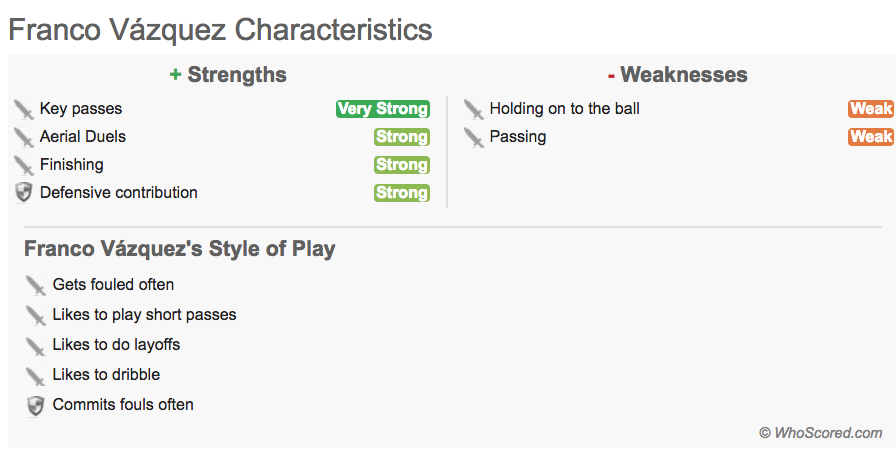The image size is (896, 454).
Task: Select the Very Strong badge for Key passes
Action: tap(383, 109)
